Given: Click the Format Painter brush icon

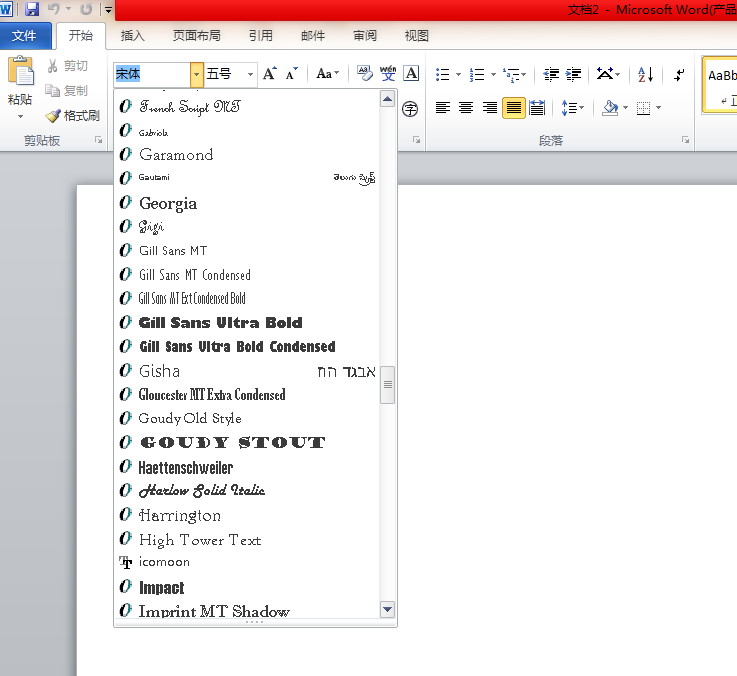Looking at the screenshot, I should point(53,116).
